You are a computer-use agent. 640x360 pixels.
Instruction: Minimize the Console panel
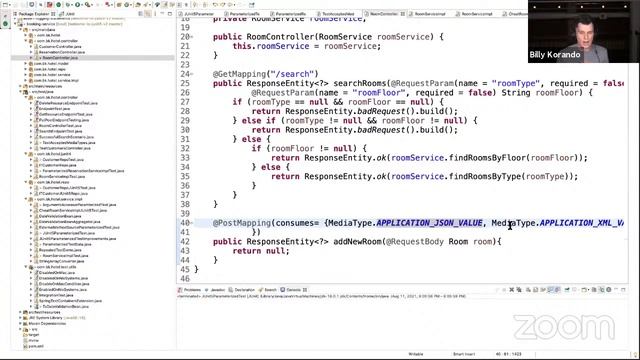click(x=616, y=290)
